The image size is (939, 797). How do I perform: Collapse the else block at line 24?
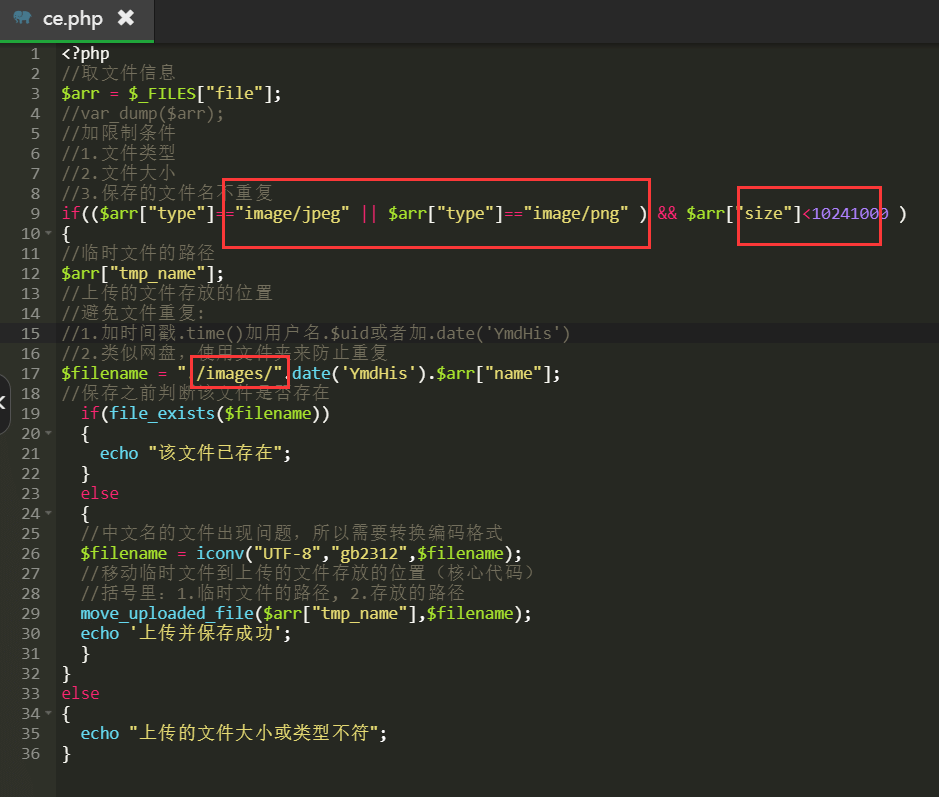point(49,513)
